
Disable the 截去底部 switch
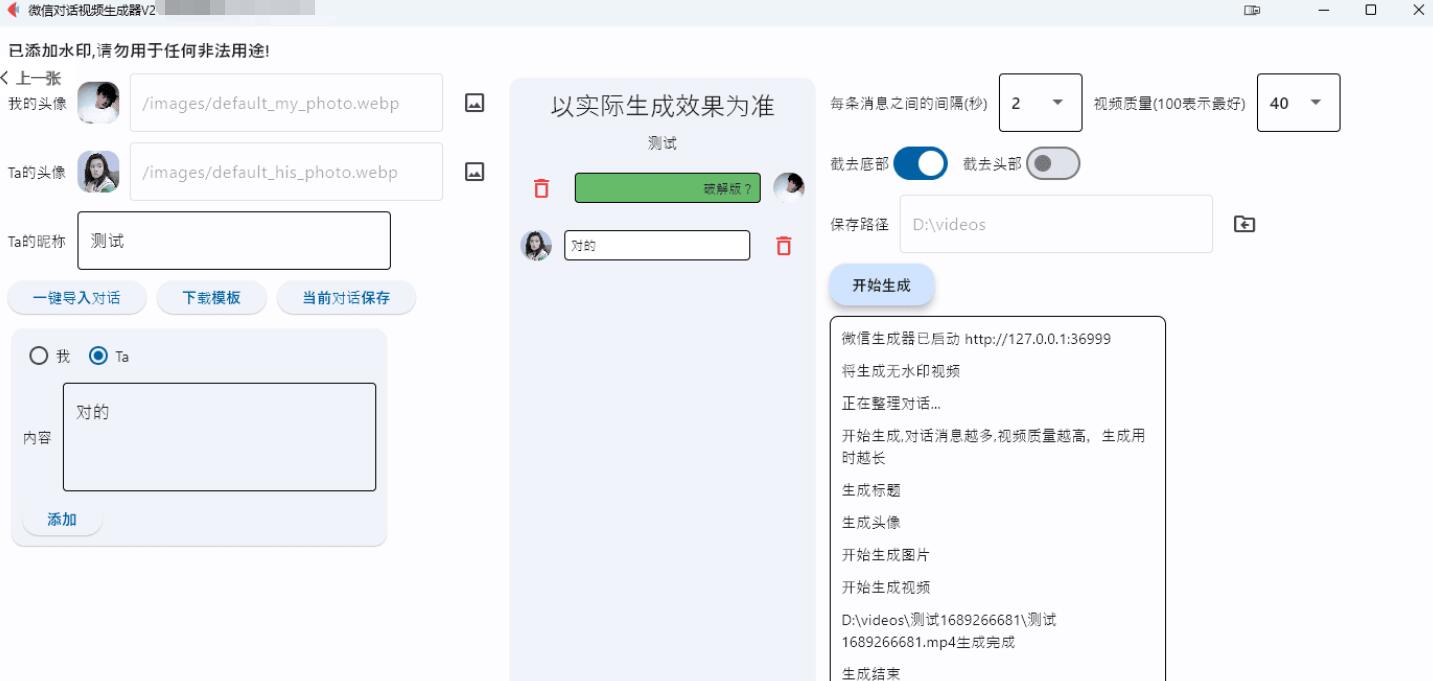(x=920, y=164)
